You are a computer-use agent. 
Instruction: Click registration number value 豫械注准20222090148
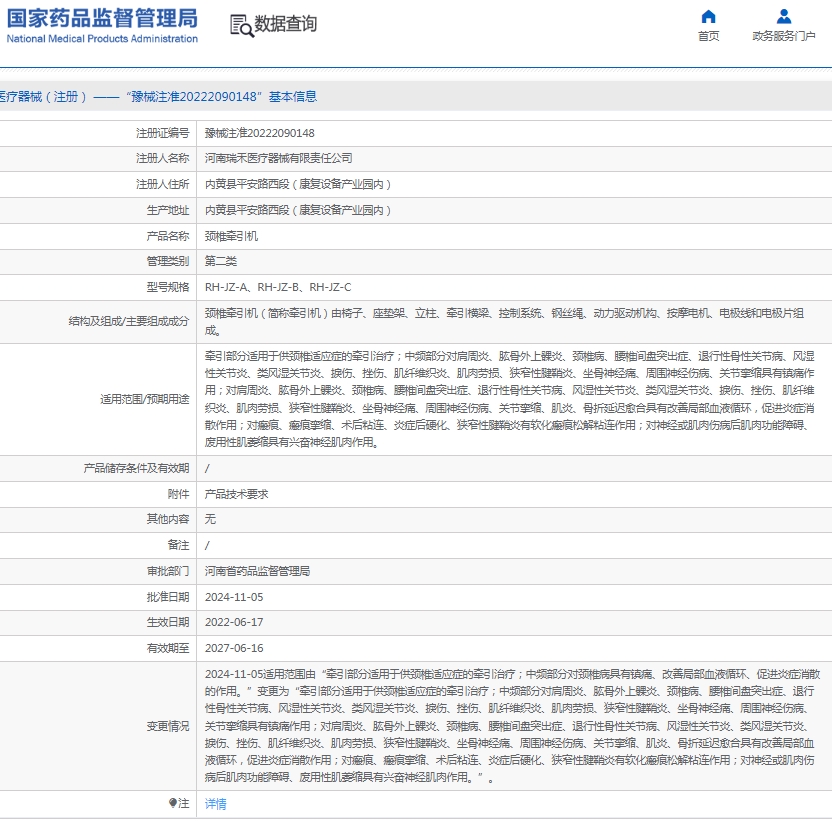click(259, 133)
